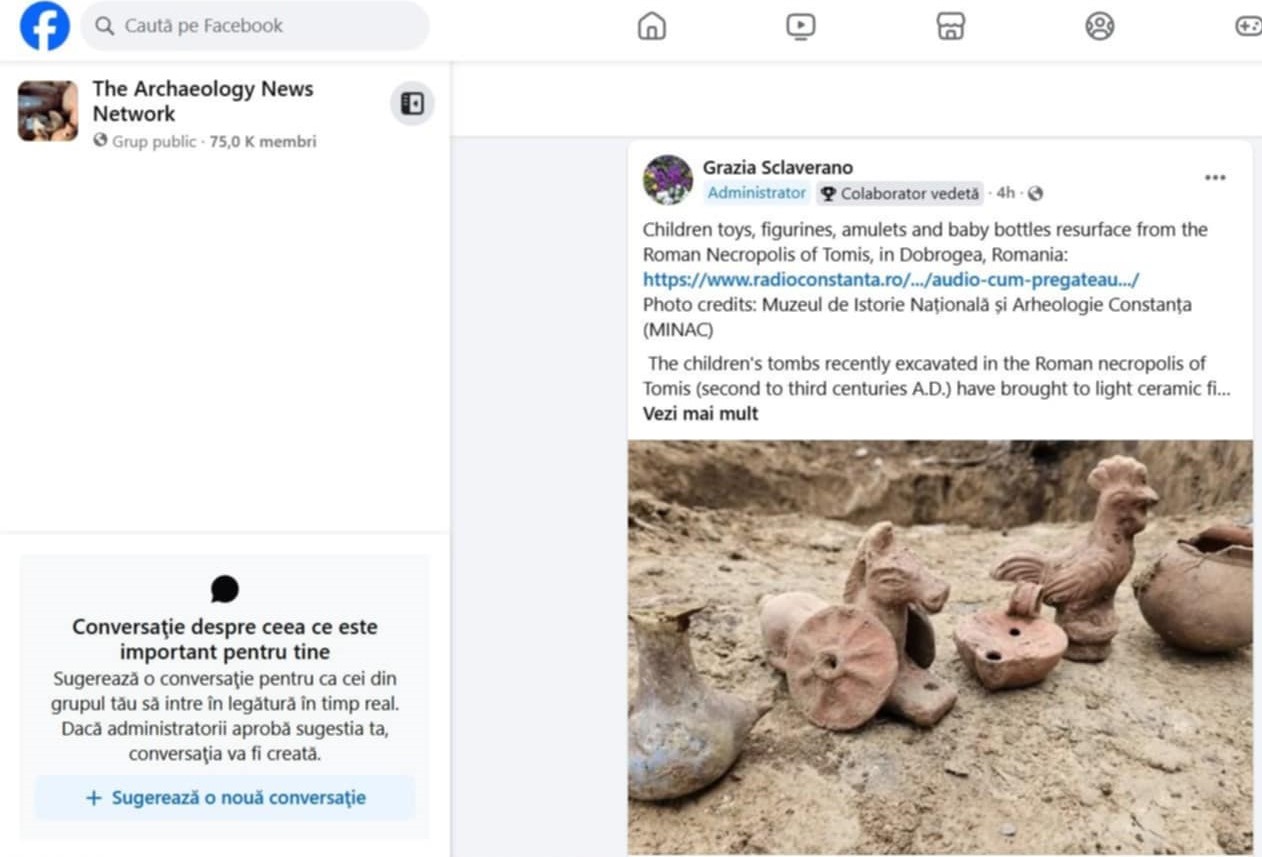
Task: Click the Caută pe Facebook search field
Action: click(x=255, y=26)
